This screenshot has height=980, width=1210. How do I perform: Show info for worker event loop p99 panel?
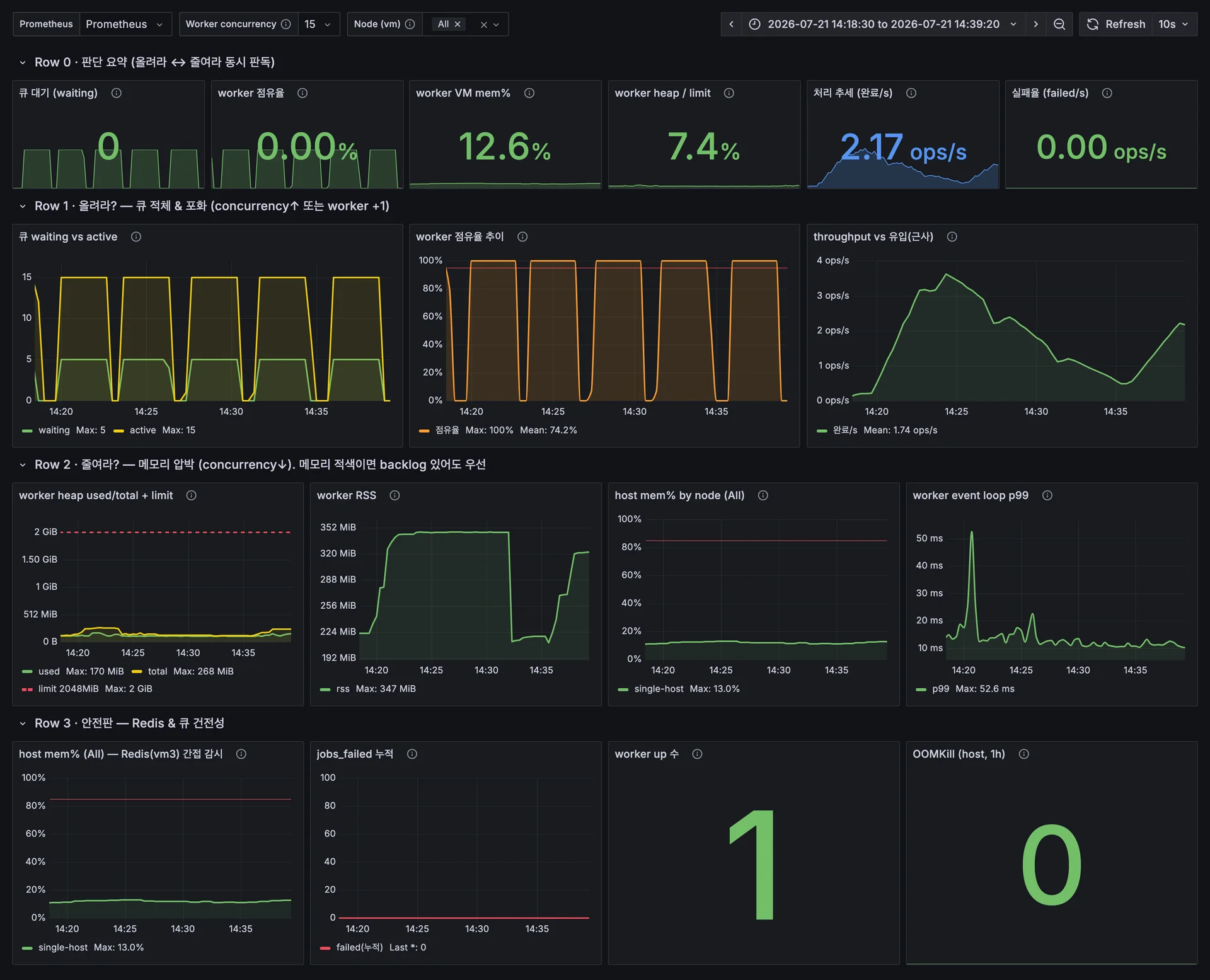click(1047, 495)
